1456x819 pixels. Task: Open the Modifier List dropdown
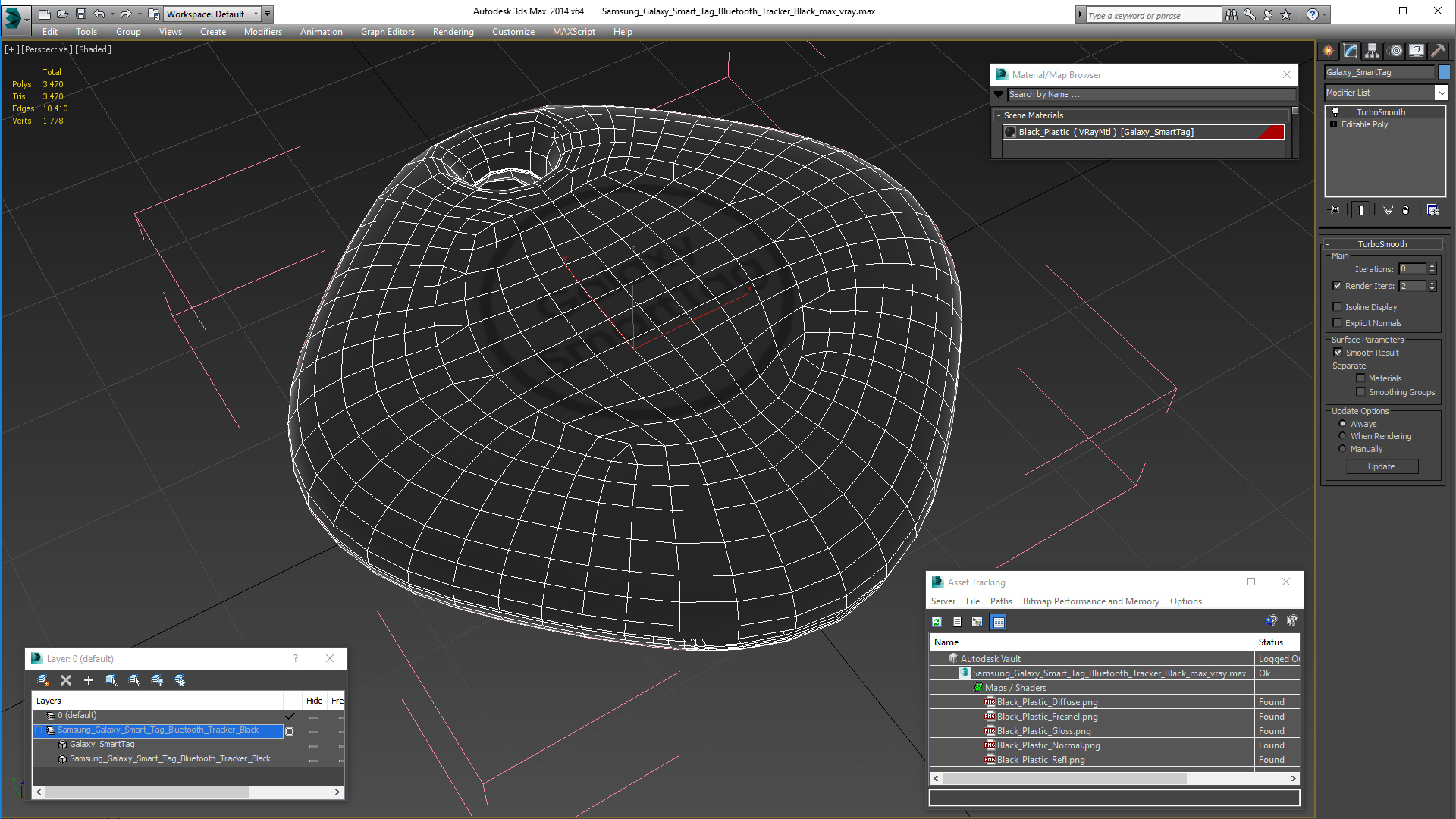(1441, 93)
